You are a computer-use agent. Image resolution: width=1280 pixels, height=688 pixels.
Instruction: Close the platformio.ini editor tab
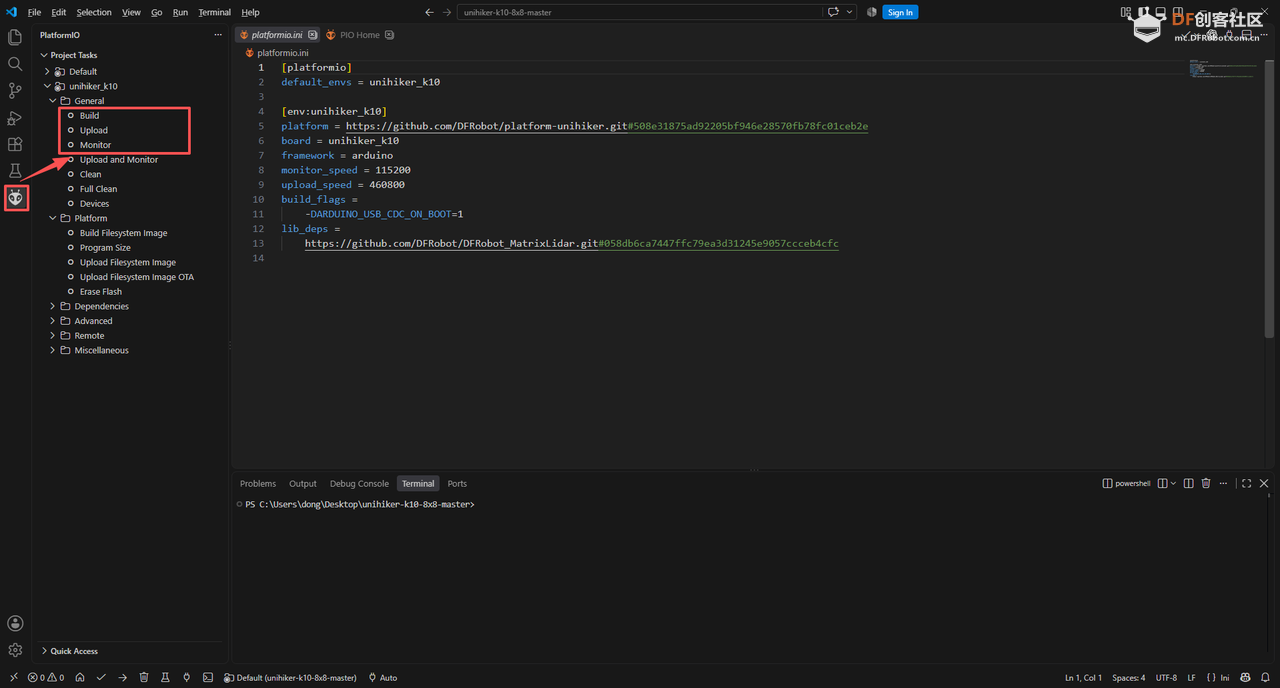click(x=313, y=35)
